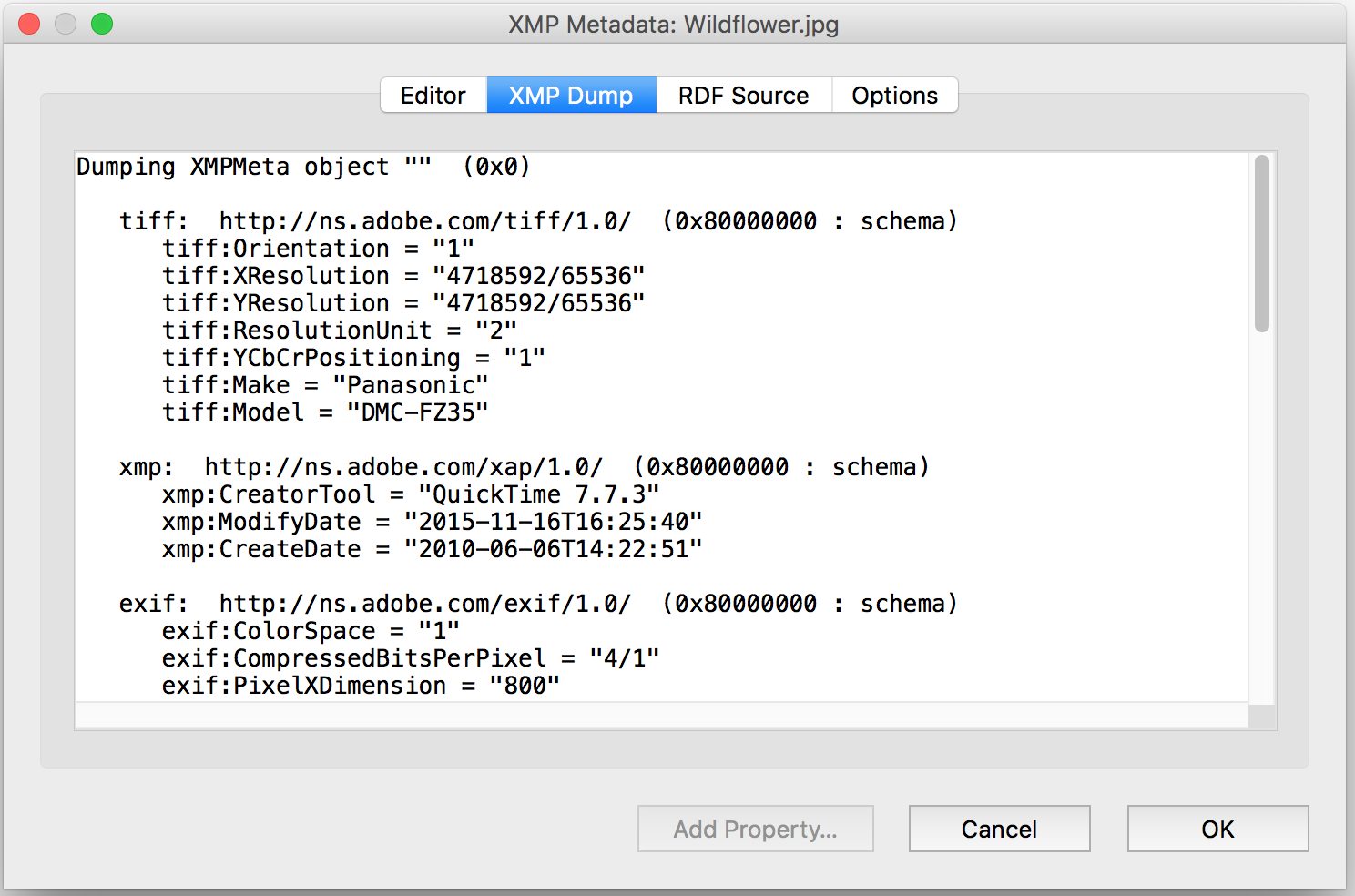Click the exif:CompressedBitsPerPixel line
The width and height of the screenshot is (1355, 896).
pos(411,658)
